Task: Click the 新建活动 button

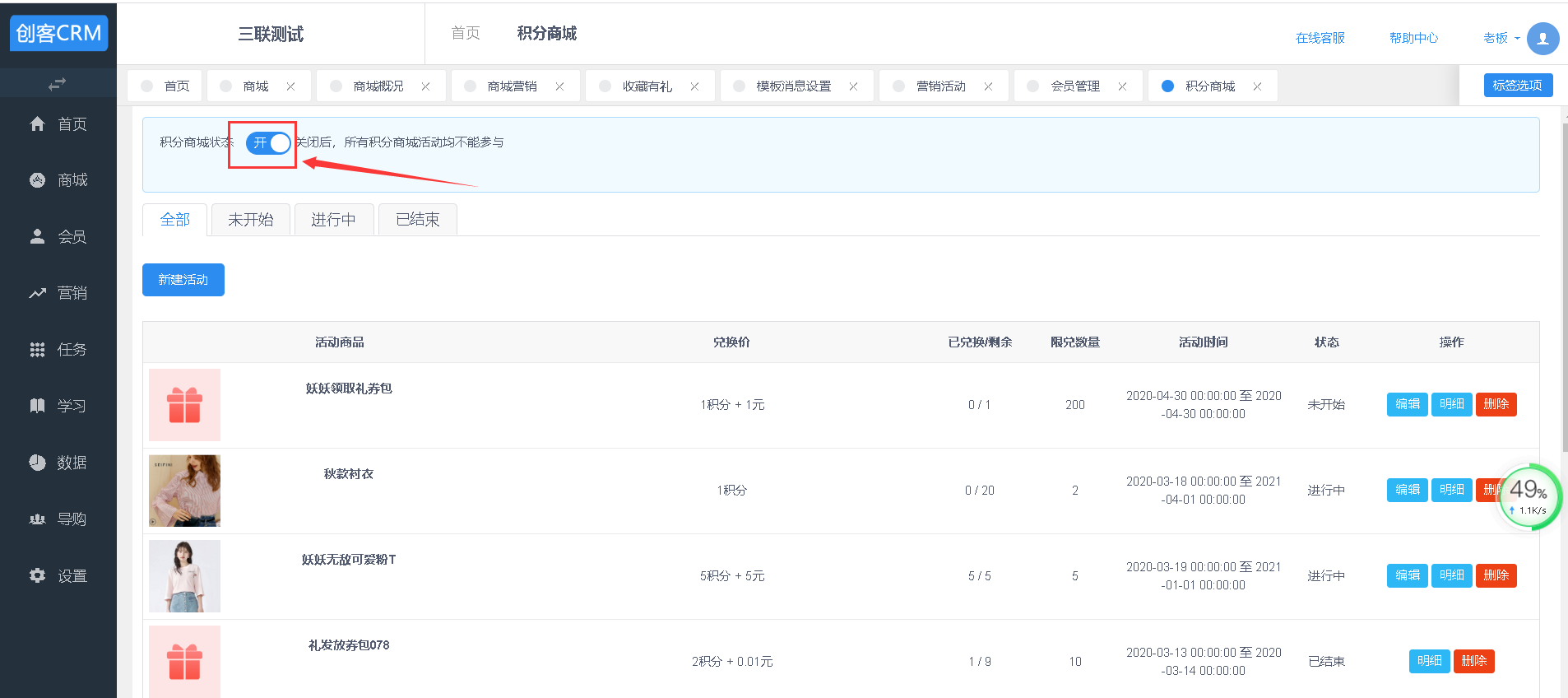Action: coord(183,280)
